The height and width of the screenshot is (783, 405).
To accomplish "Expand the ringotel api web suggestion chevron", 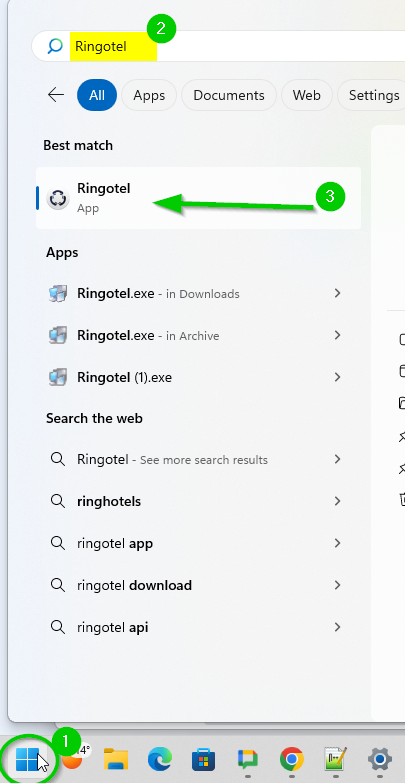I will pyautogui.click(x=338, y=627).
